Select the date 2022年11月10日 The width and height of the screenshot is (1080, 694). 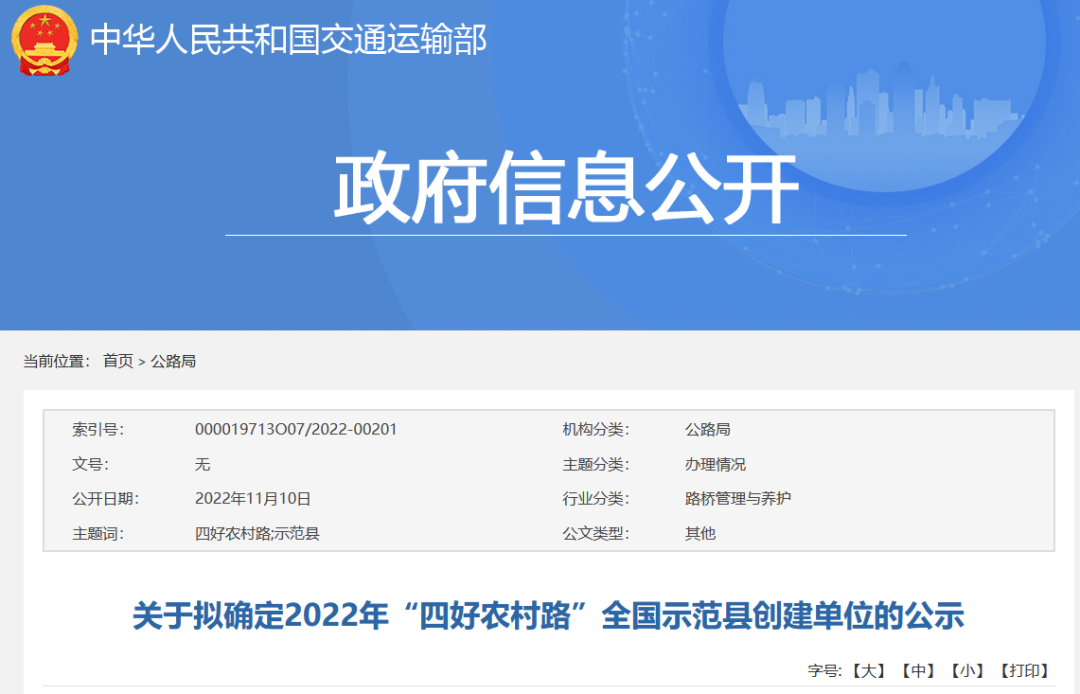click(253, 499)
